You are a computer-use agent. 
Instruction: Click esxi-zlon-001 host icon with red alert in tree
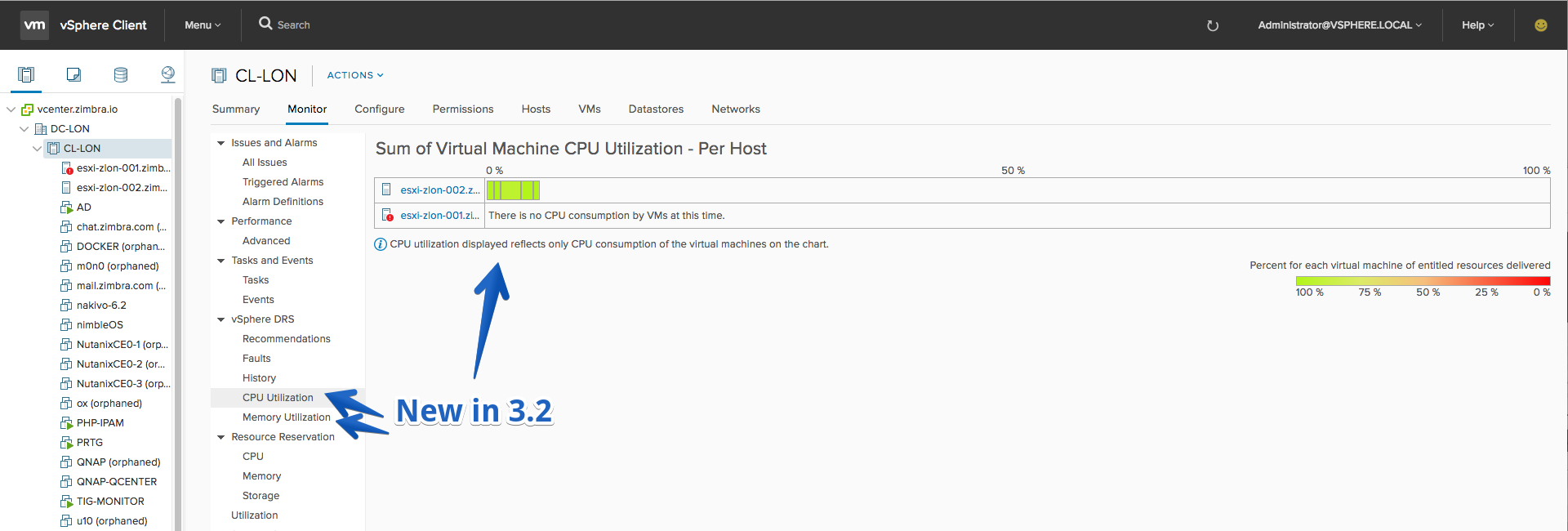pos(67,168)
